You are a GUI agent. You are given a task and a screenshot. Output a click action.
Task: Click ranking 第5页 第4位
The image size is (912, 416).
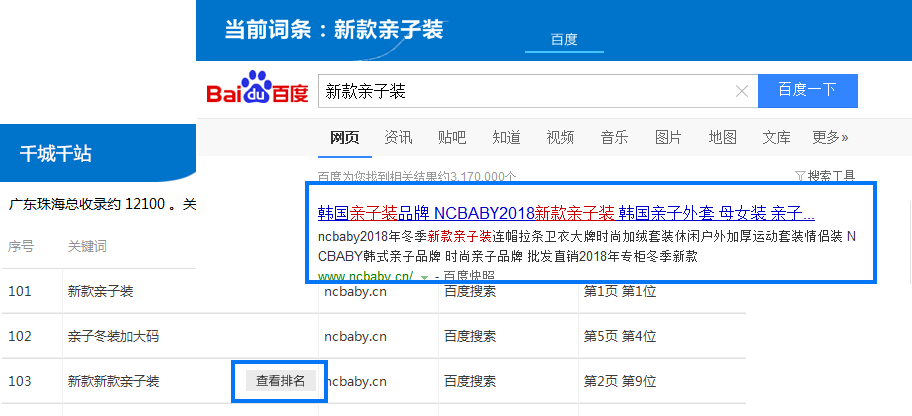(x=619, y=336)
